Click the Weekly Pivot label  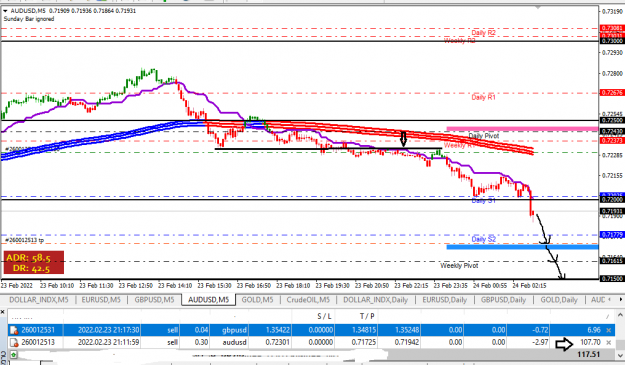[x=459, y=265]
